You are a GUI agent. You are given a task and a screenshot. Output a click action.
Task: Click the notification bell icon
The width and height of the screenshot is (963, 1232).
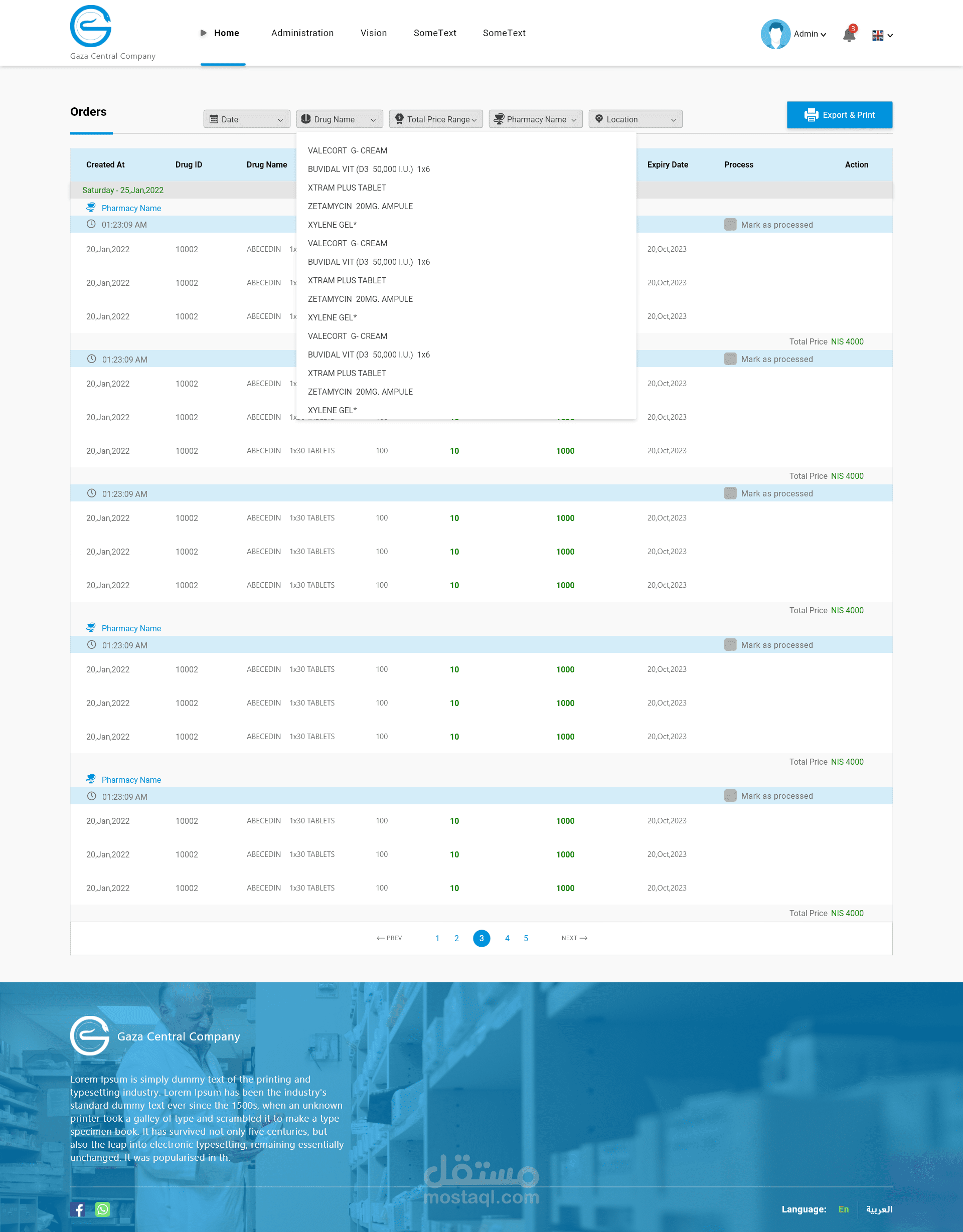849,35
